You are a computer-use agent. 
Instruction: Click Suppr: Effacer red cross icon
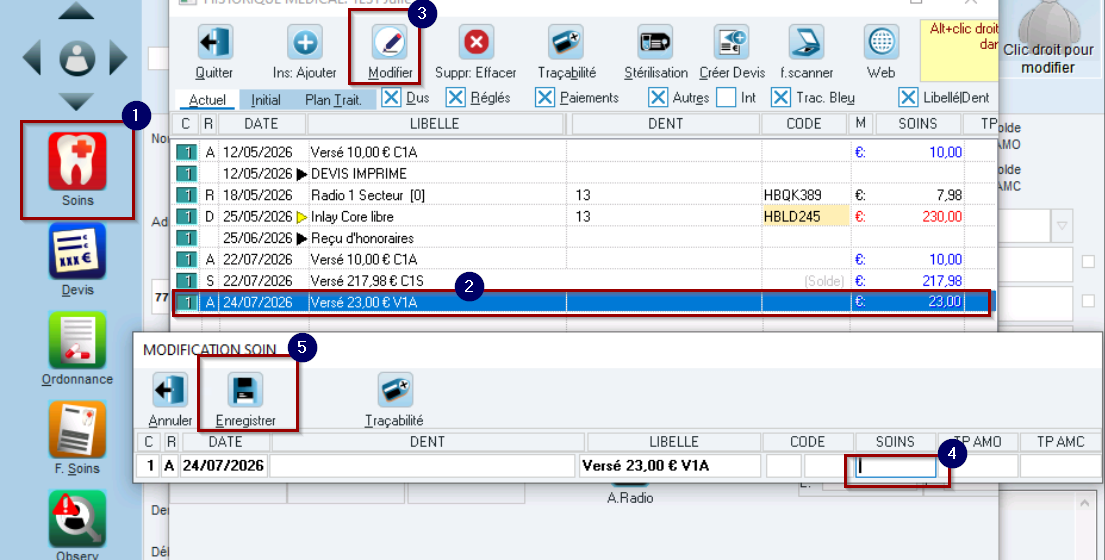click(x=476, y=42)
